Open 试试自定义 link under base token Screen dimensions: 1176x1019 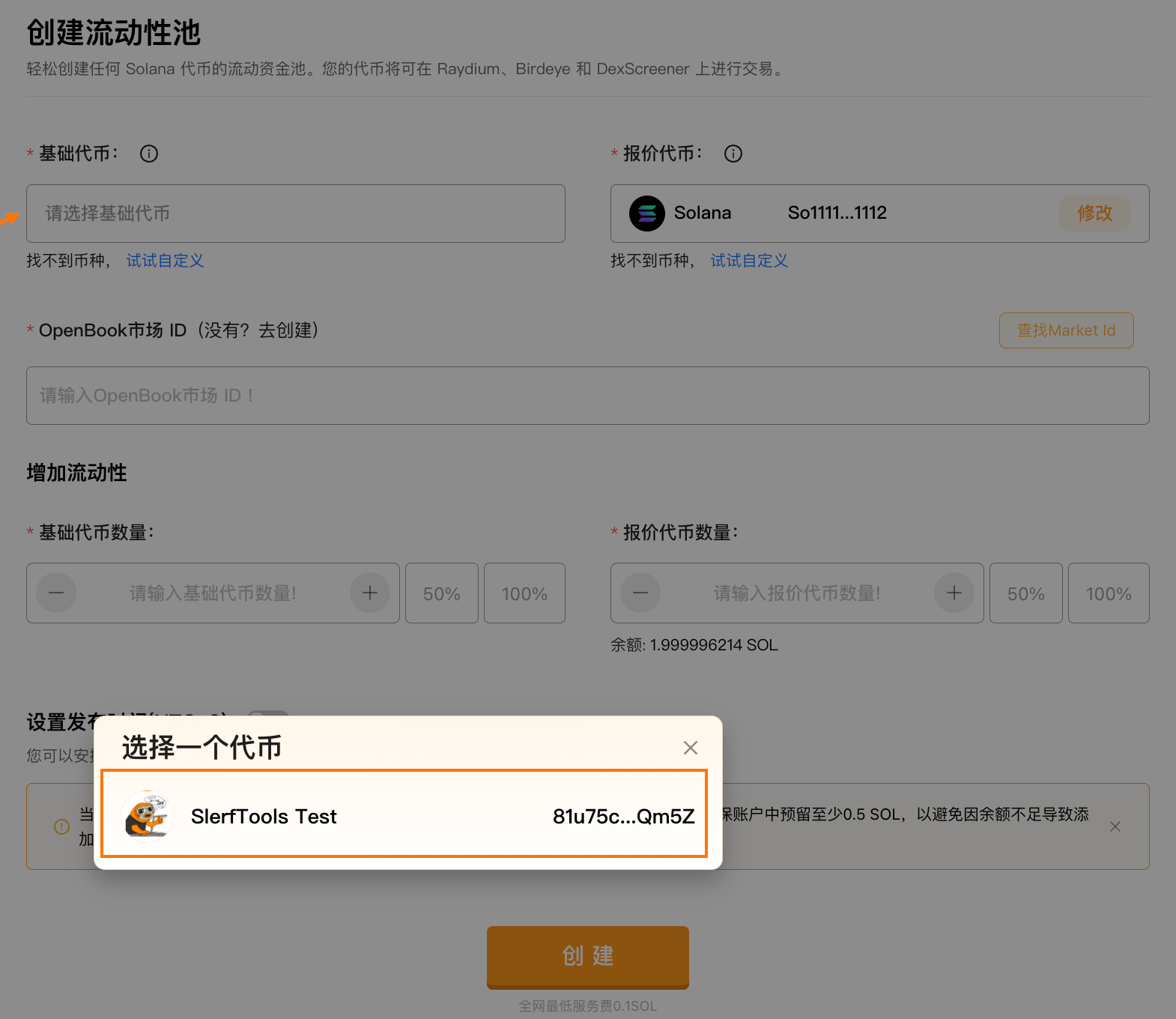165,261
